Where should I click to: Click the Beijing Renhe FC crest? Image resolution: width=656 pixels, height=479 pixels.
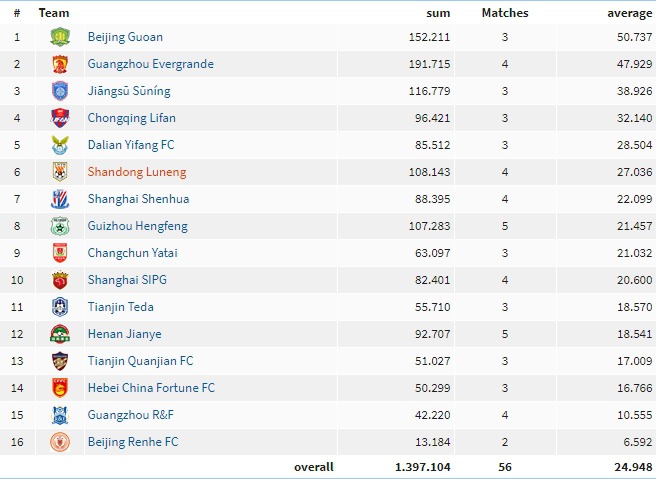pos(60,442)
